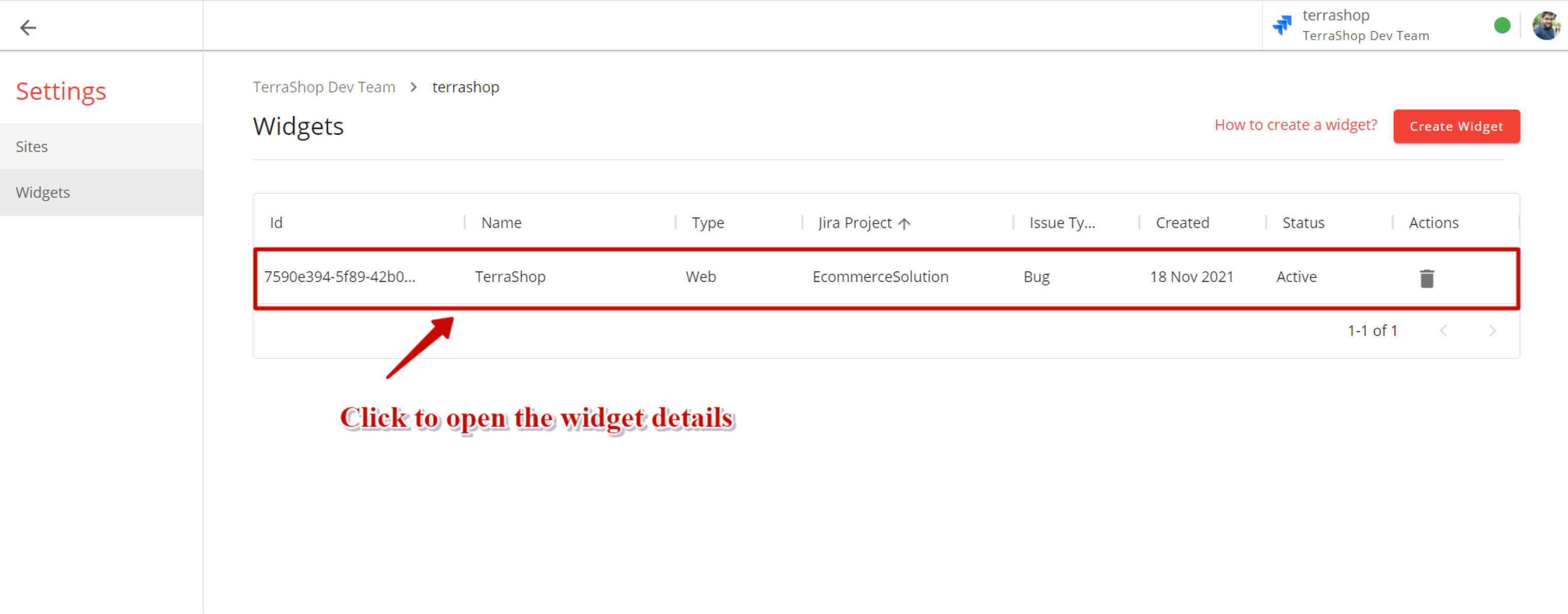
Task: Open the How to create a widget link
Action: click(x=1295, y=125)
